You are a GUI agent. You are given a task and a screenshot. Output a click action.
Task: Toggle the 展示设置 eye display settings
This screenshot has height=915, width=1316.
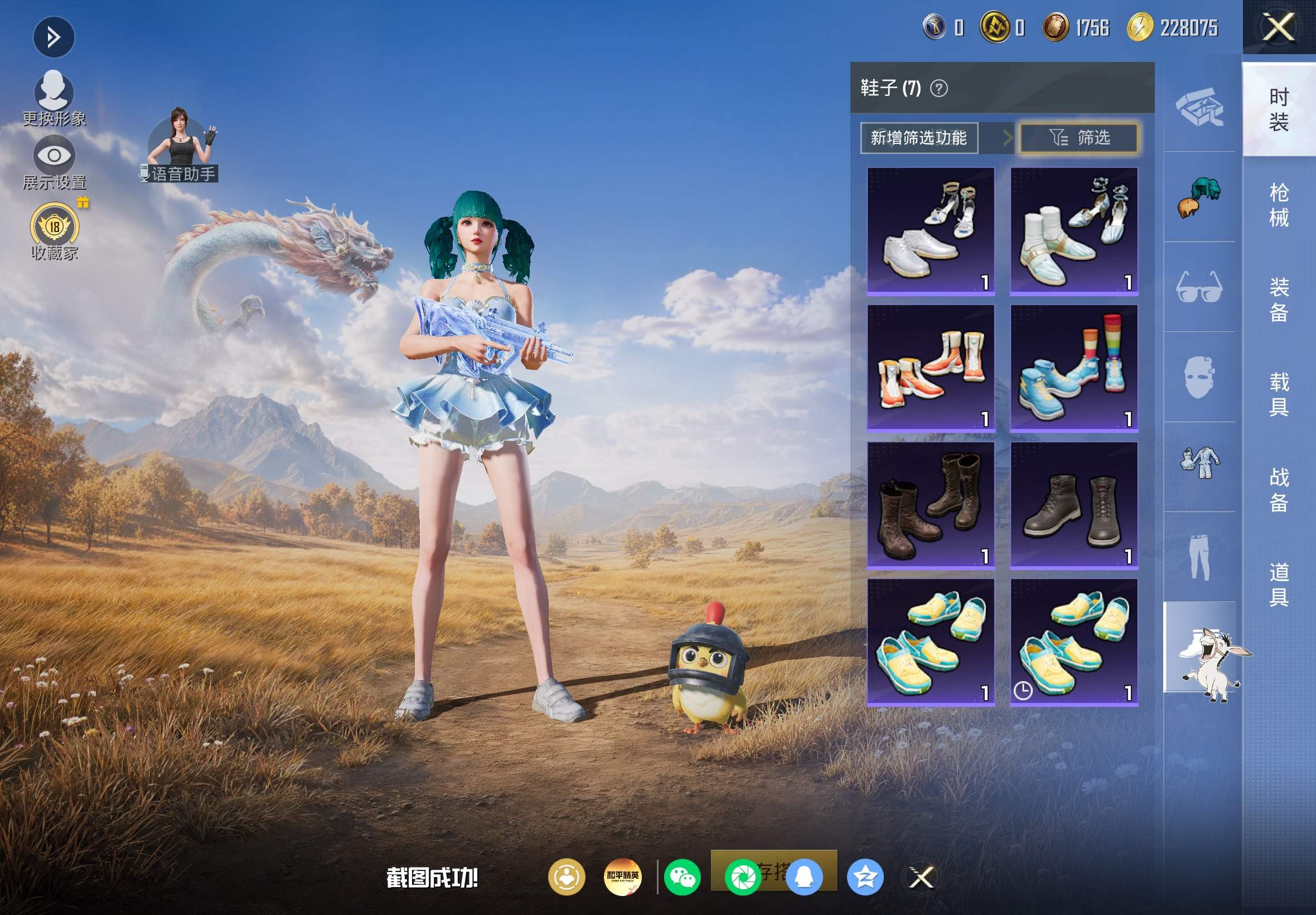coord(54,163)
